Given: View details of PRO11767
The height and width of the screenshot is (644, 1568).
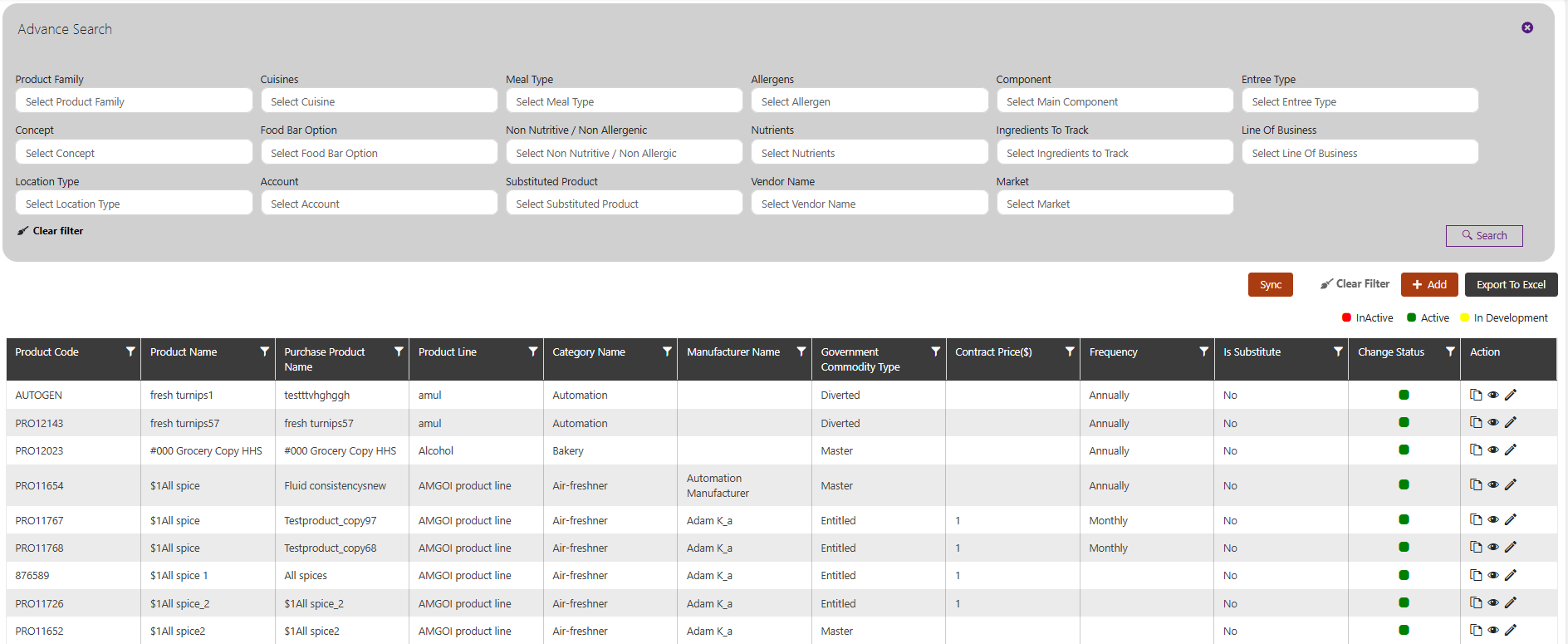Looking at the screenshot, I should click(1493, 519).
